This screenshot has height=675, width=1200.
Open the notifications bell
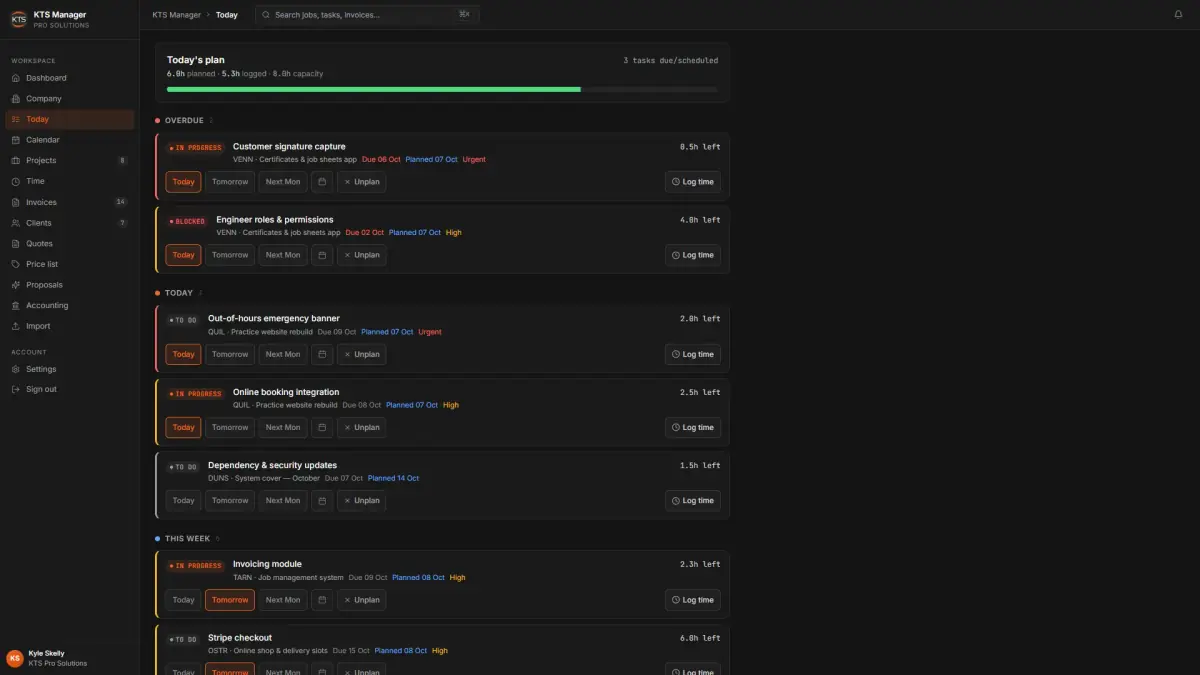[x=1178, y=15]
